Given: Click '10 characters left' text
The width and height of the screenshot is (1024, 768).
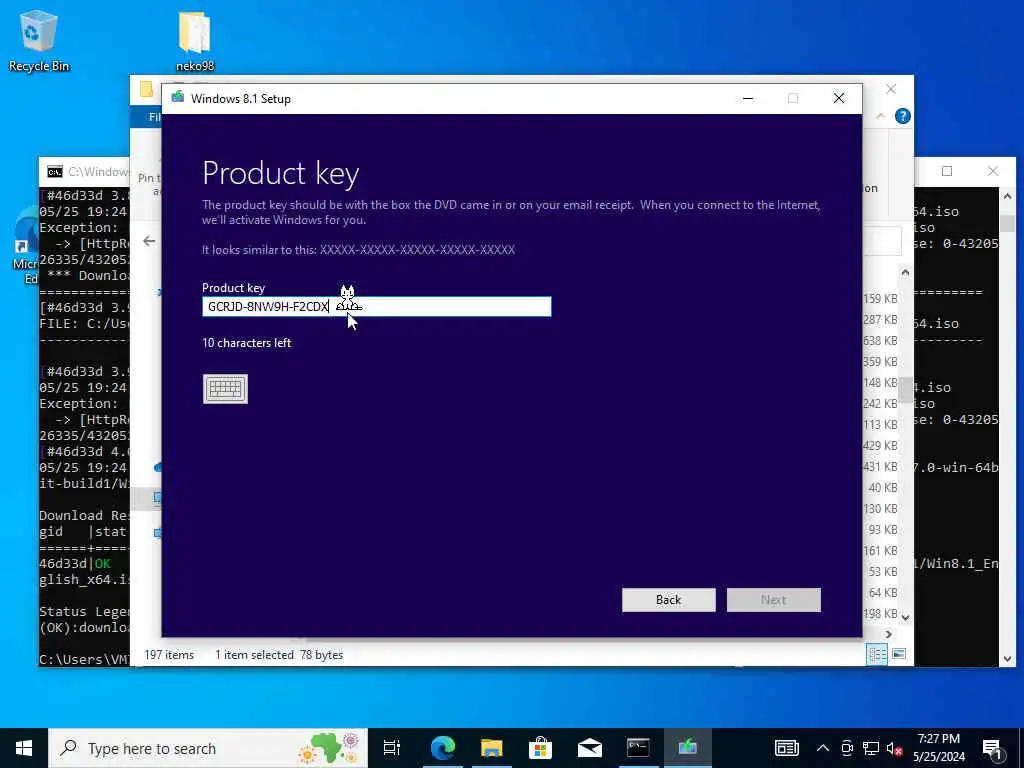Looking at the screenshot, I should (247, 343).
